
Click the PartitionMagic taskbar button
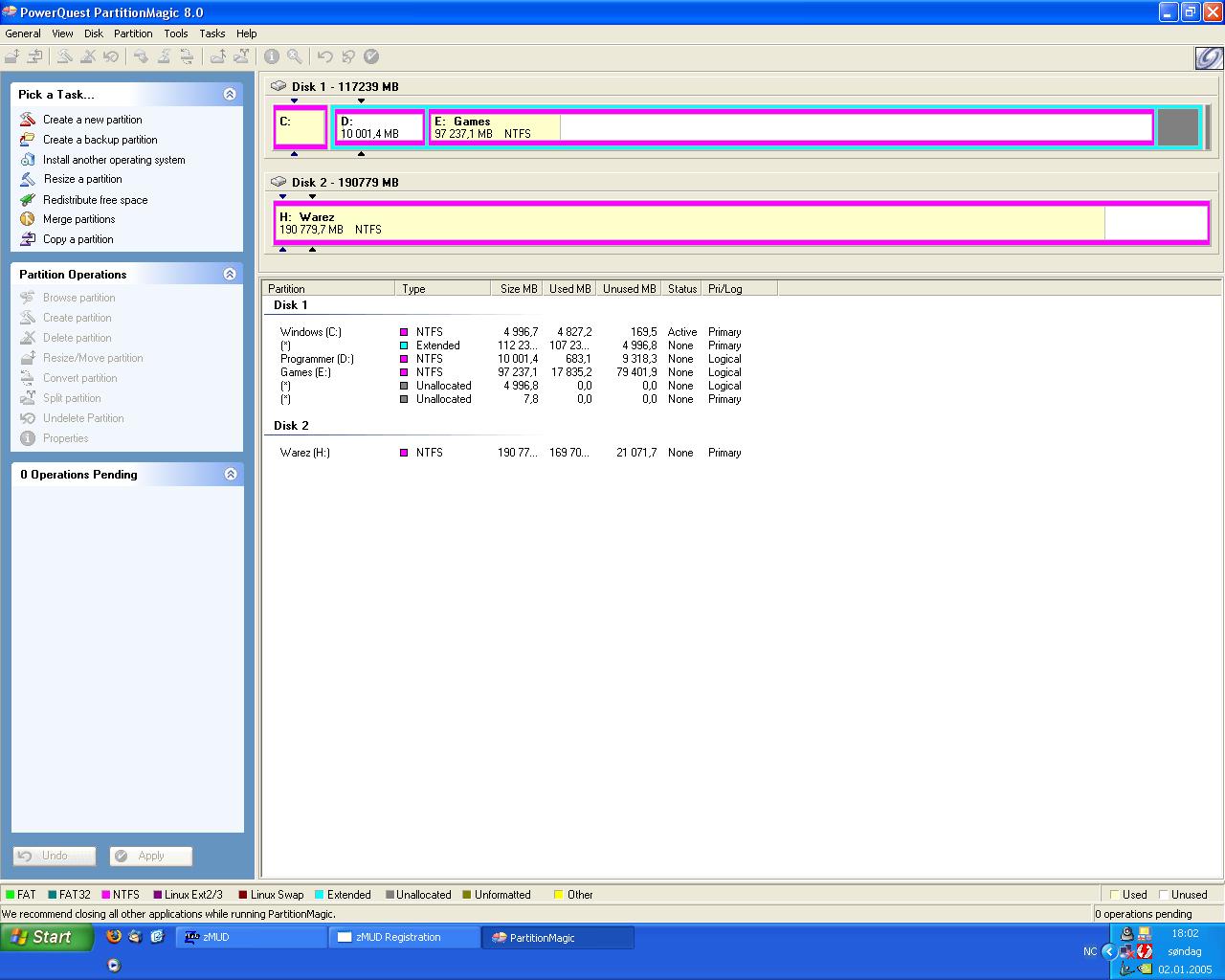pos(558,937)
